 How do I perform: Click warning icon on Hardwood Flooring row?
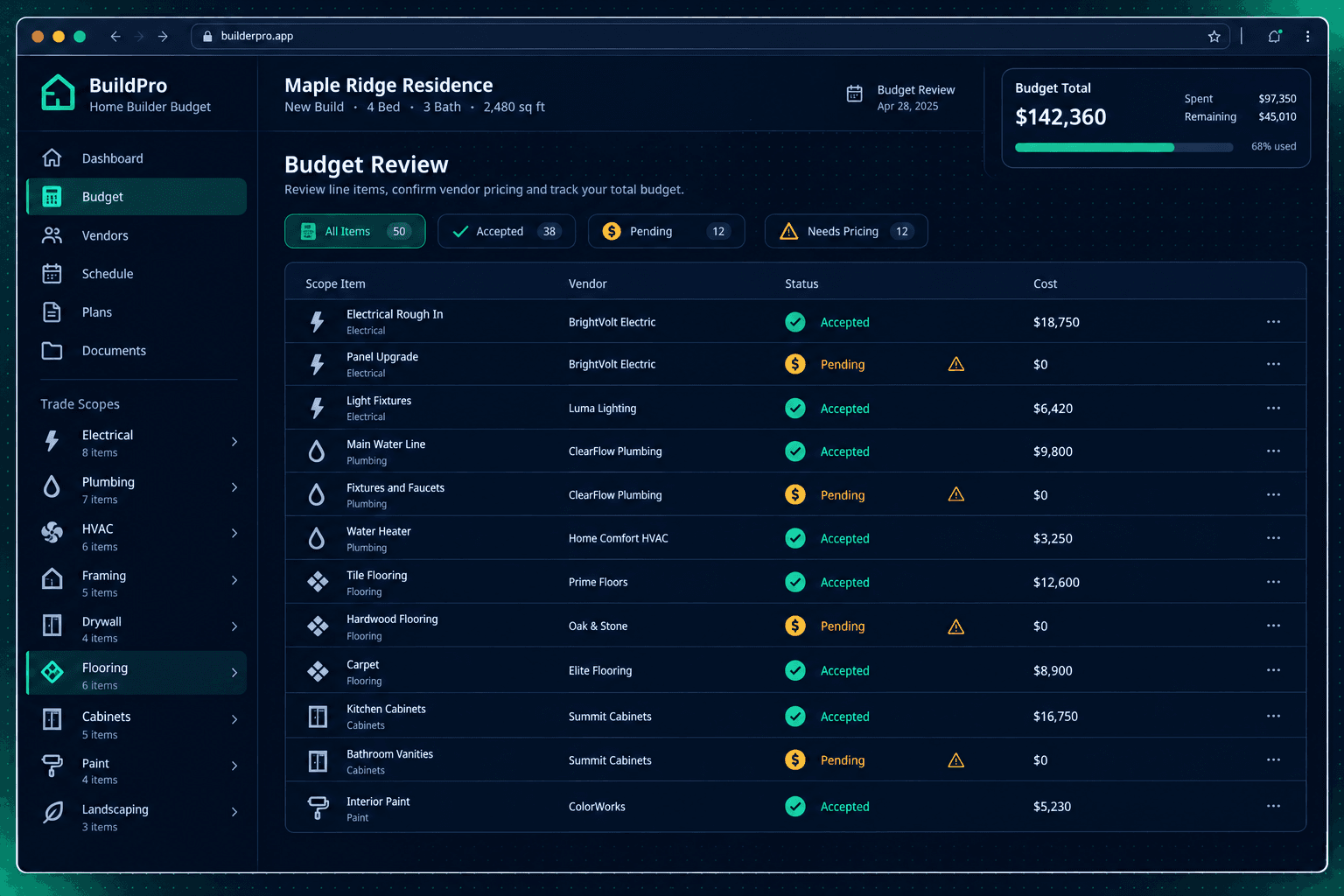956,626
